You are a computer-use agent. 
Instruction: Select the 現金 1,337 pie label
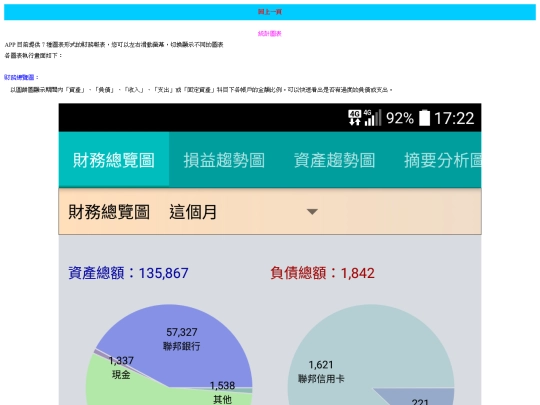[x=121, y=367]
